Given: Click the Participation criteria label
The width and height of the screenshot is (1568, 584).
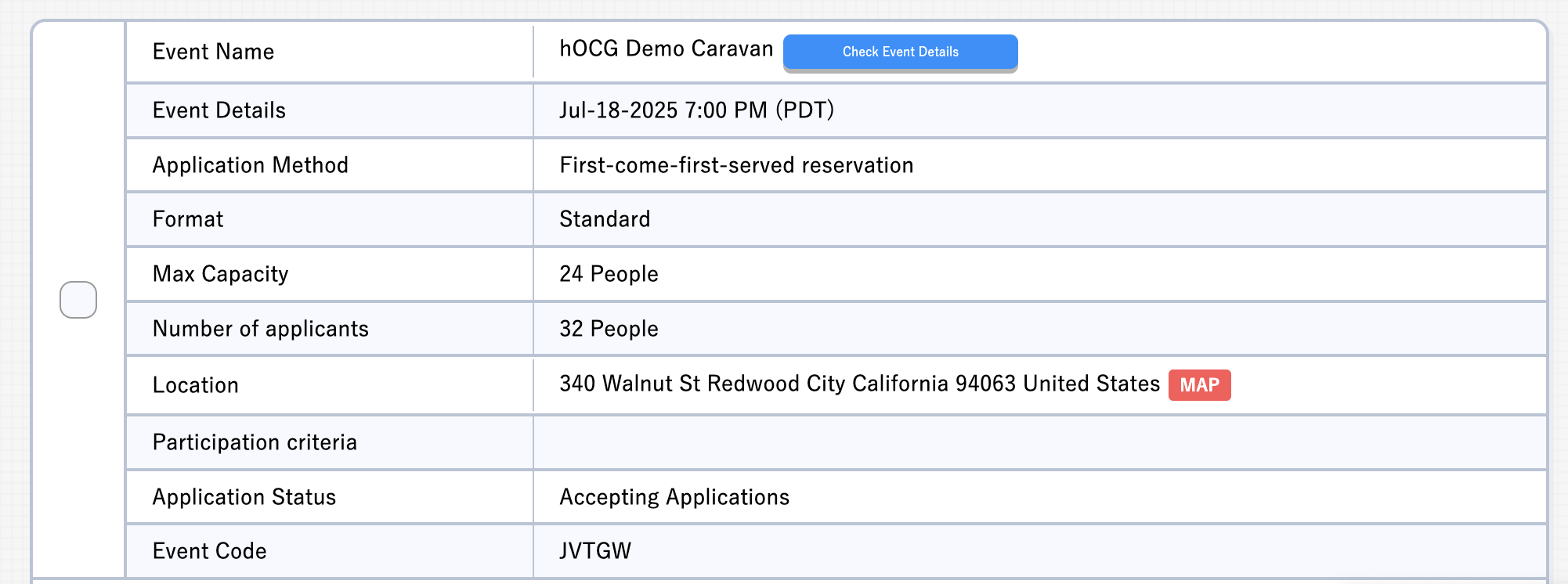Looking at the screenshot, I should (x=255, y=442).
